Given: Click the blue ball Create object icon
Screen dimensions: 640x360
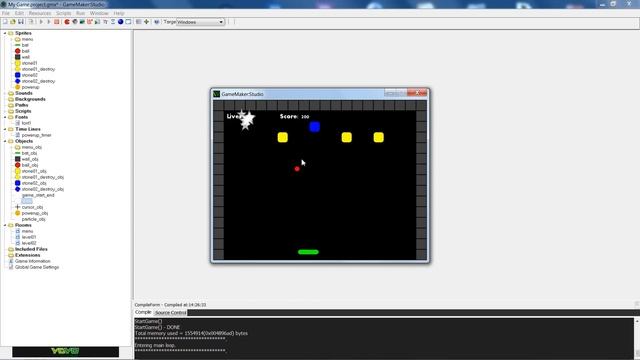Looking at the screenshot, I should point(120,22).
